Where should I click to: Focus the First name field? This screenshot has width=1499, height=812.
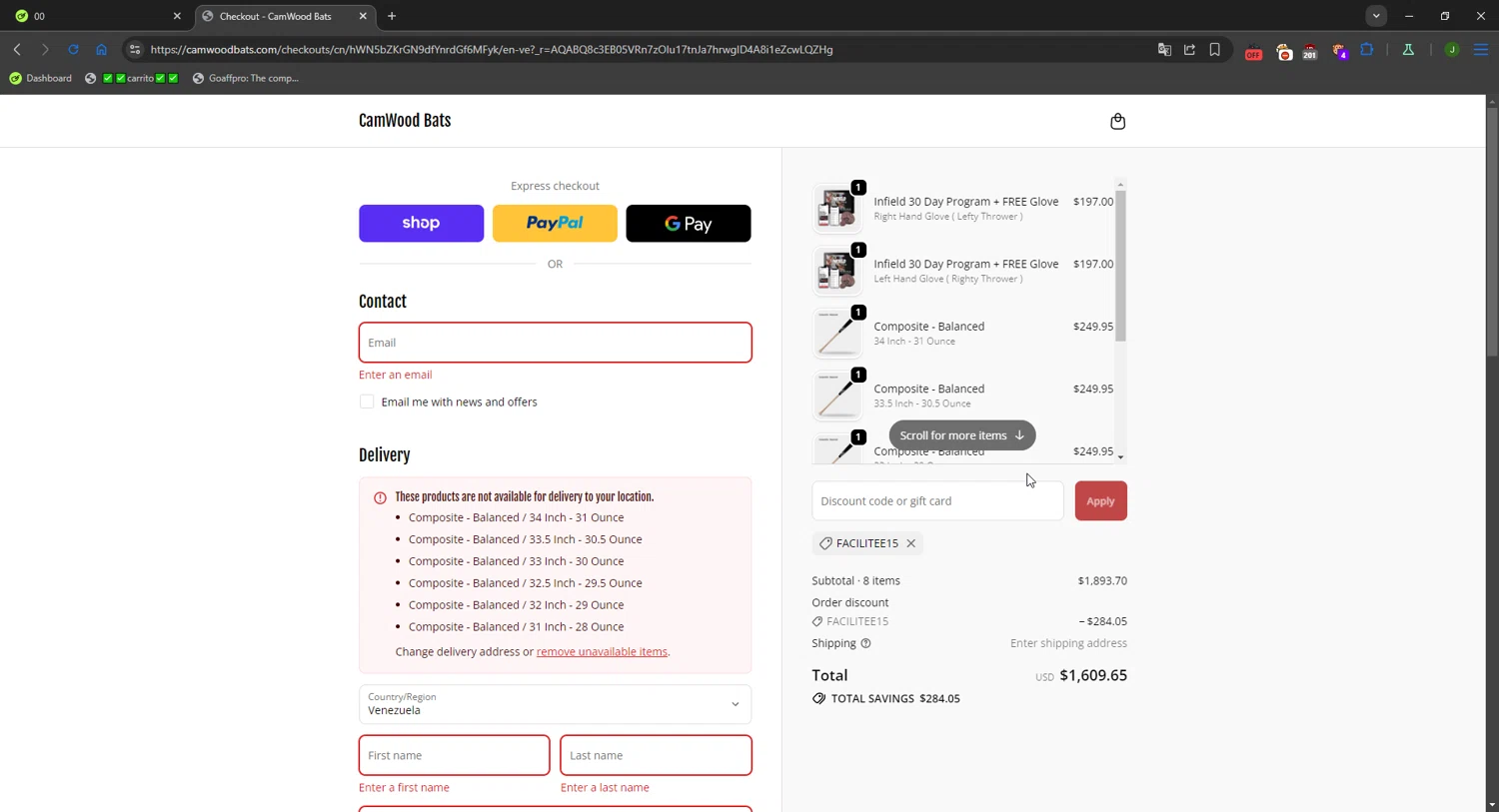tap(454, 755)
